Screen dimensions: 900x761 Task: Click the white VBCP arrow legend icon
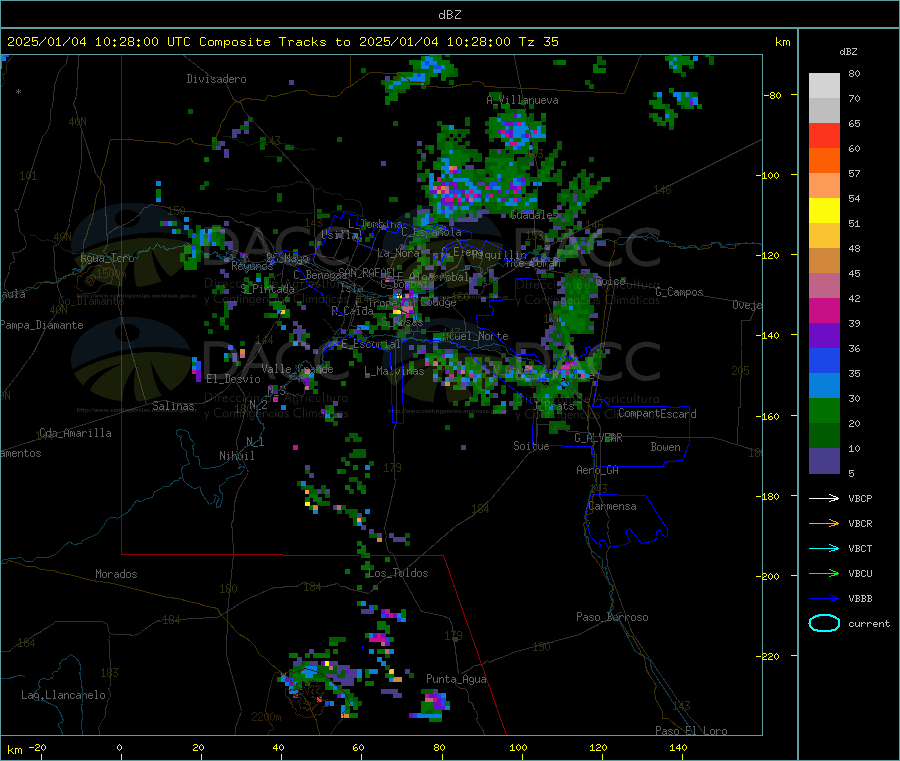pyautogui.click(x=824, y=498)
